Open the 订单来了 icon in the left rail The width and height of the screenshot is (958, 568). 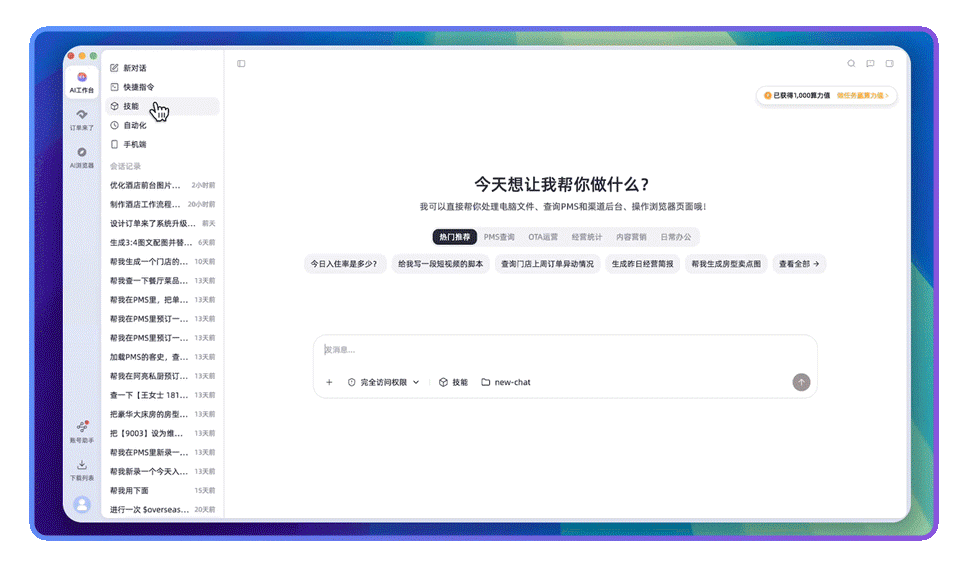coord(82,119)
